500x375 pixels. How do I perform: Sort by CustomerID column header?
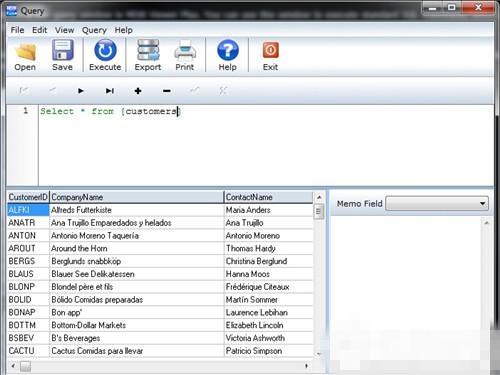click(28, 197)
